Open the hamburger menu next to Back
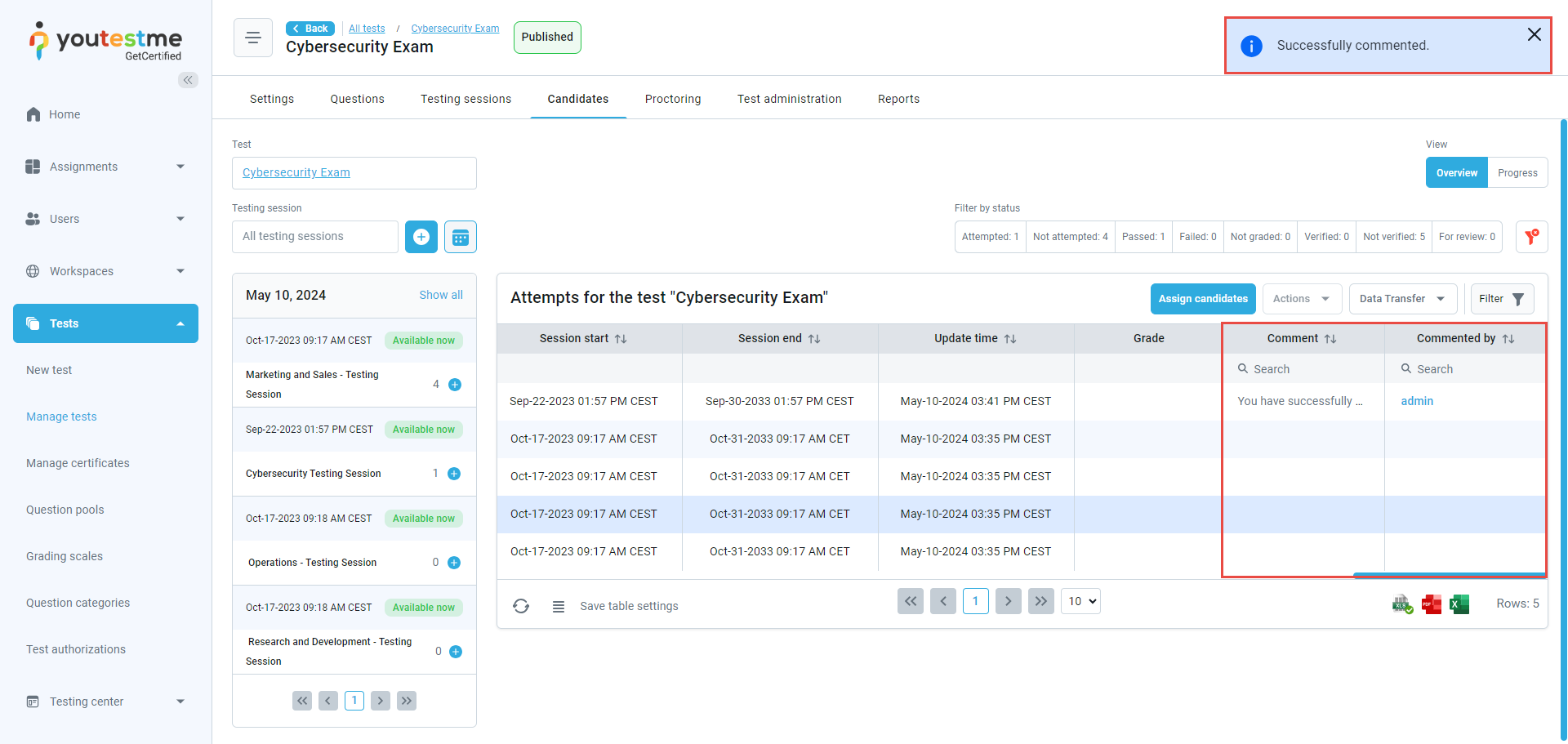Image resolution: width=1568 pixels, height=744 pixels. [x=253, y=38]
